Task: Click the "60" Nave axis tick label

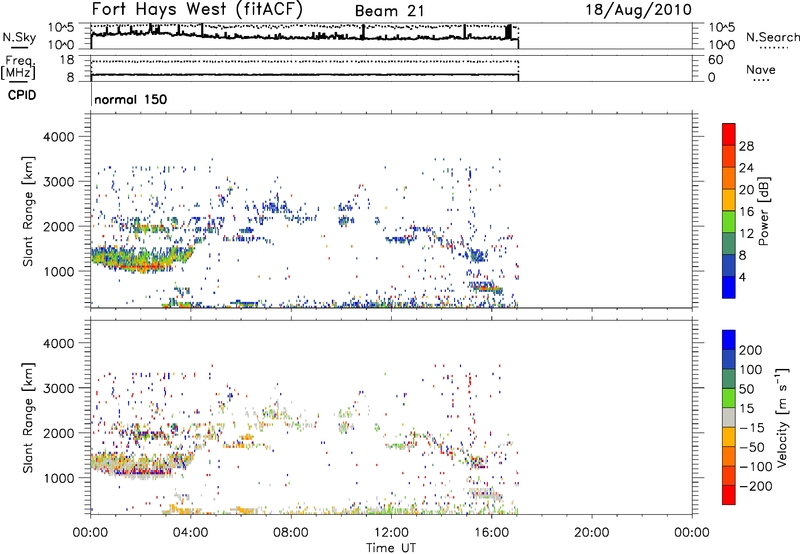Action: [x=716, y=60]
